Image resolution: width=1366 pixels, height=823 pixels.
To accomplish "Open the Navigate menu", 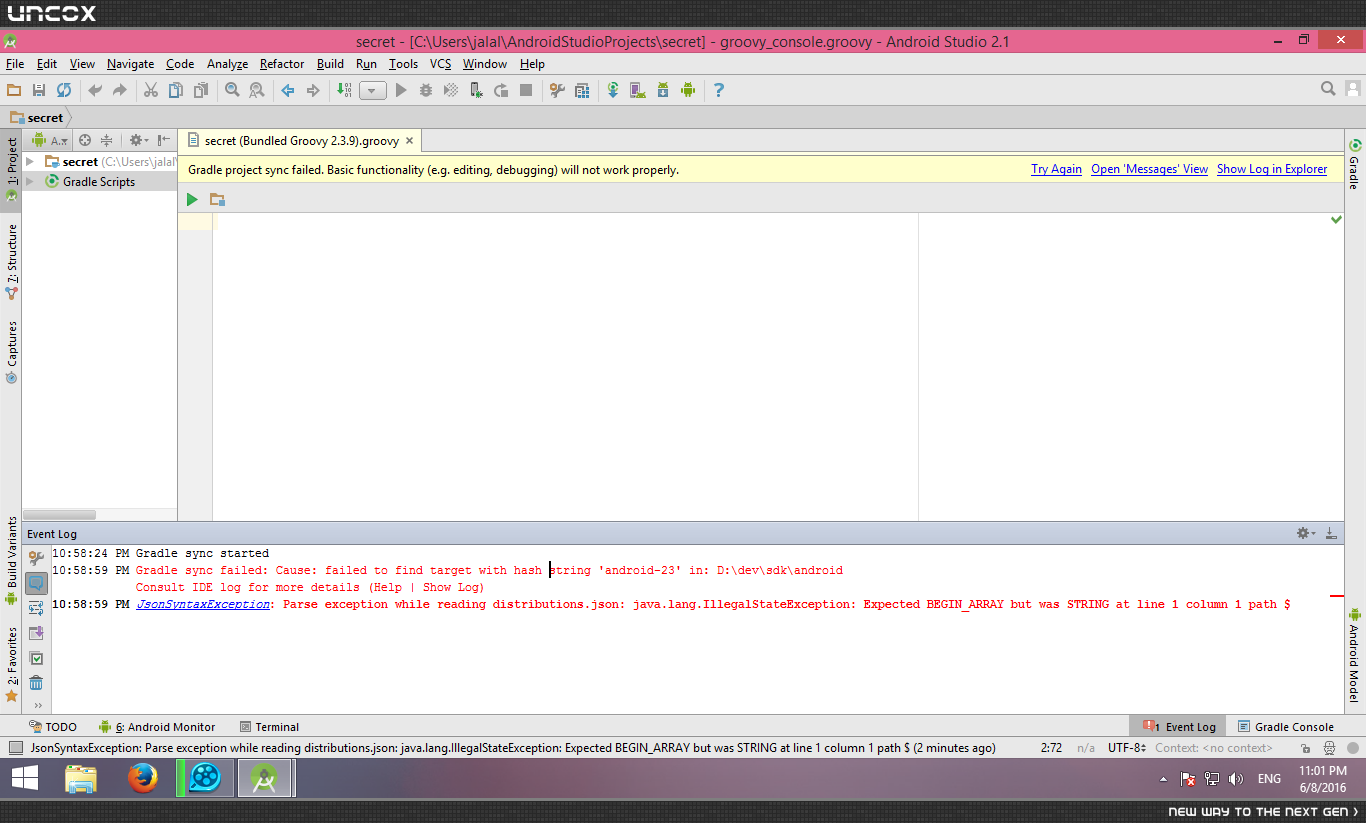I will (x=131, y=64).
